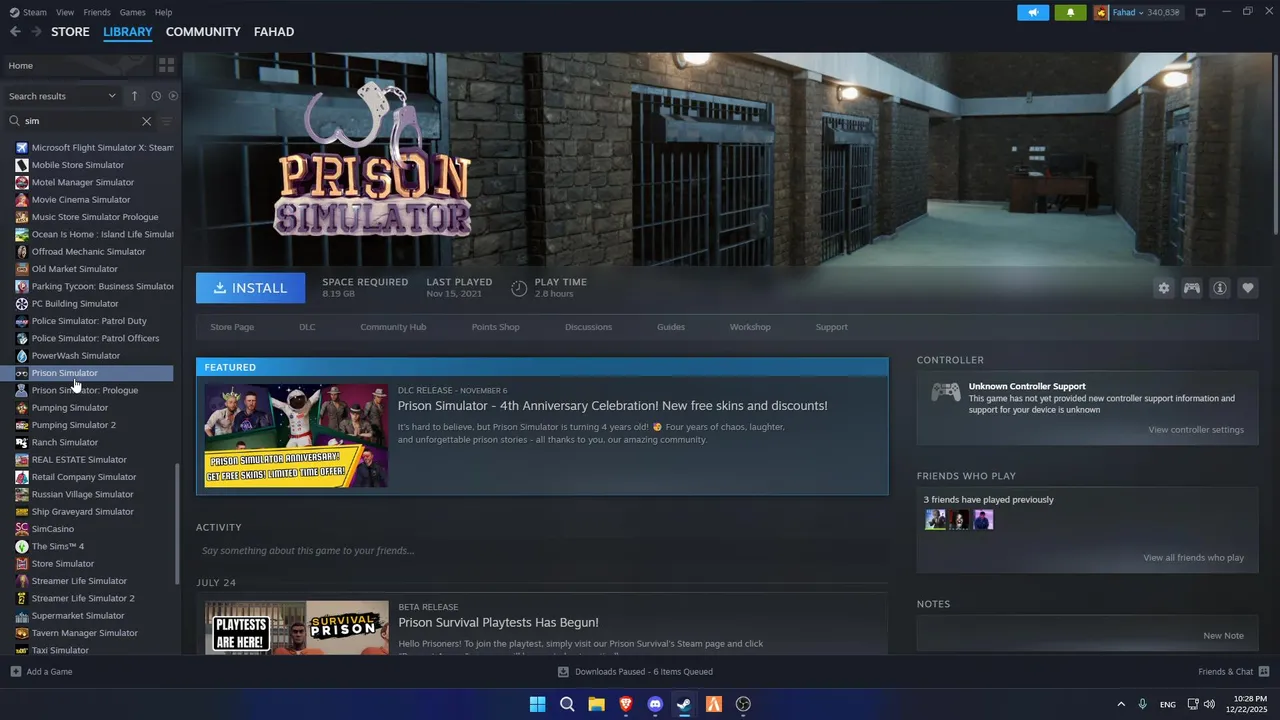1280x720 pixels.
Task: Click the blue INSTALL button
Action: [x=250, y=288]
